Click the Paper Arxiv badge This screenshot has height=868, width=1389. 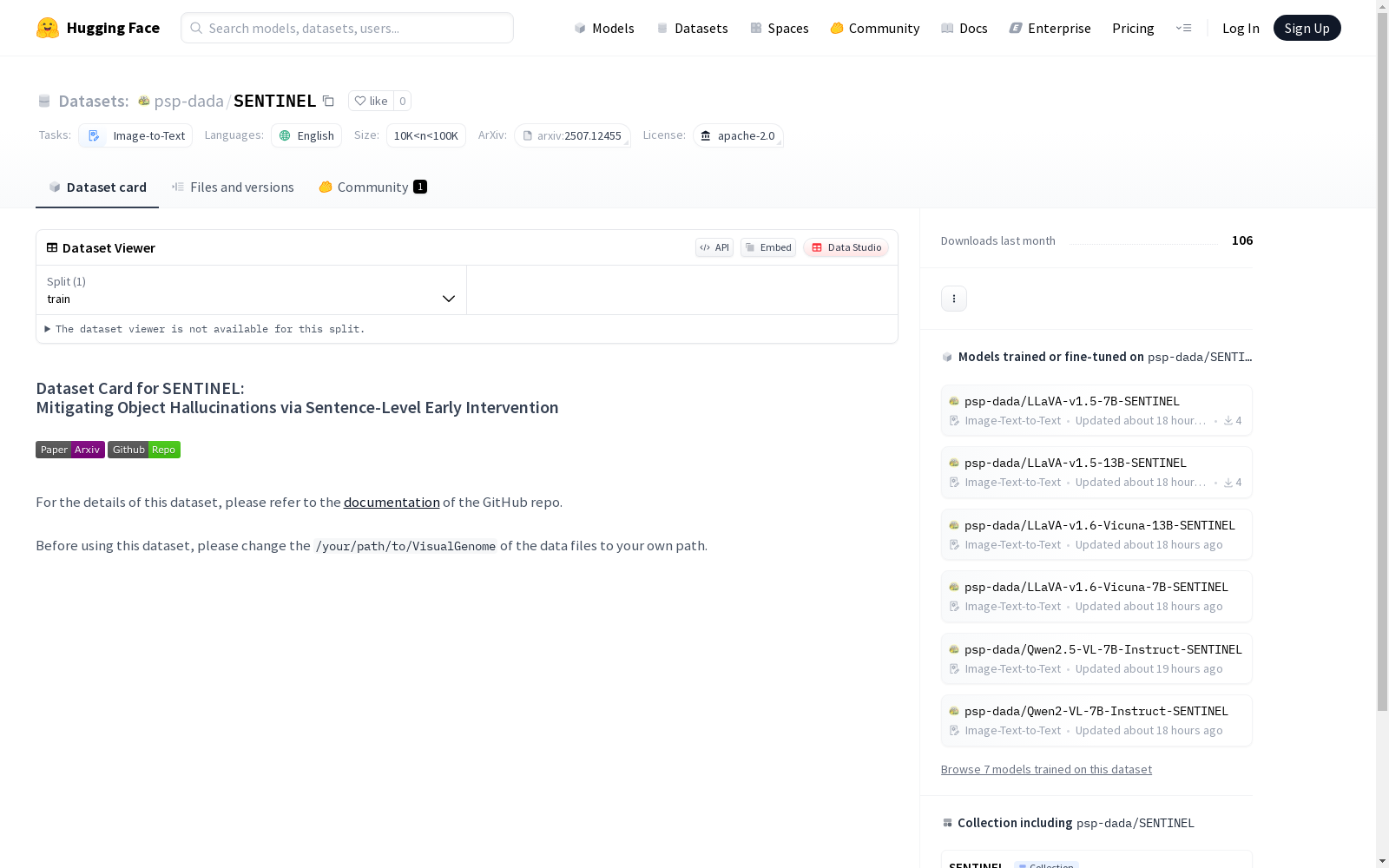(70, 450)
